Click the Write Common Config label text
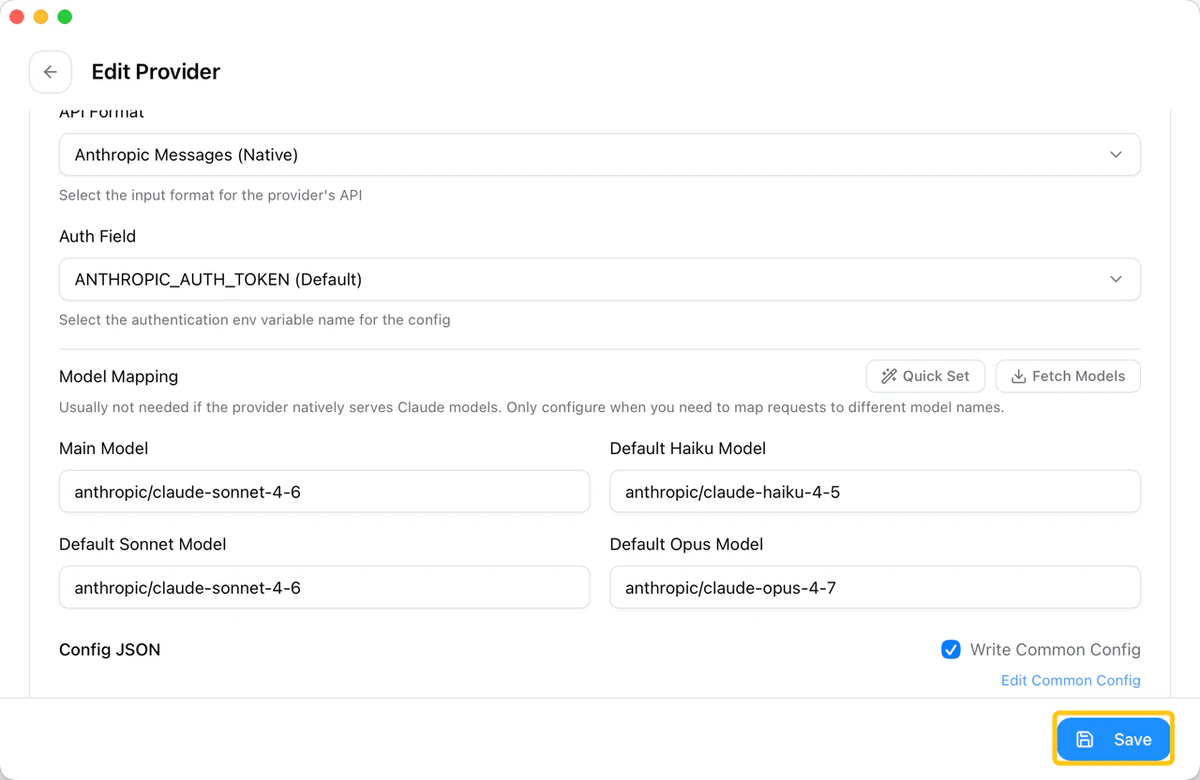 pyautogui.click(x=1055, y=650)
